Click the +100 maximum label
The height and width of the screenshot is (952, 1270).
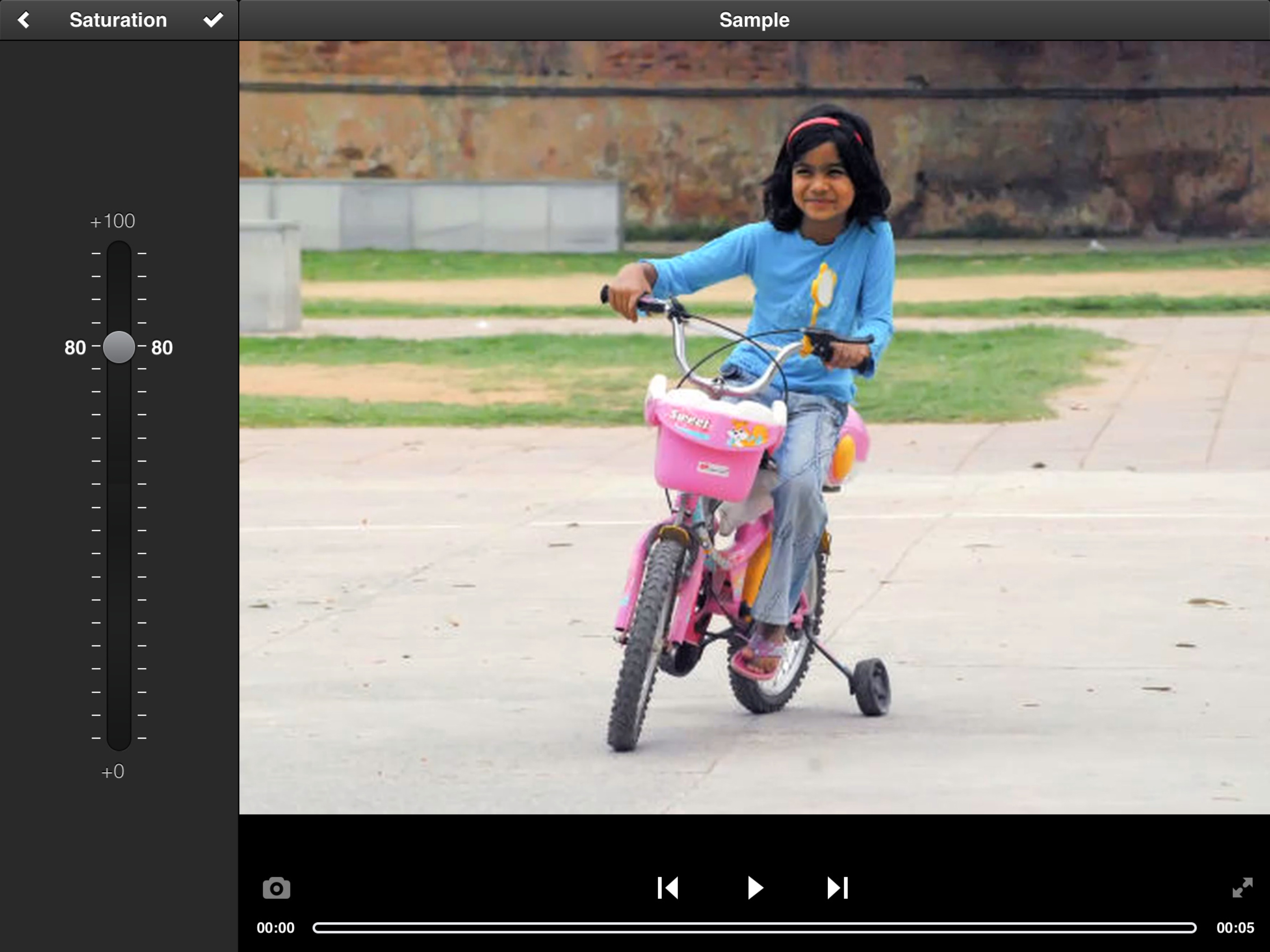(112, 221)
